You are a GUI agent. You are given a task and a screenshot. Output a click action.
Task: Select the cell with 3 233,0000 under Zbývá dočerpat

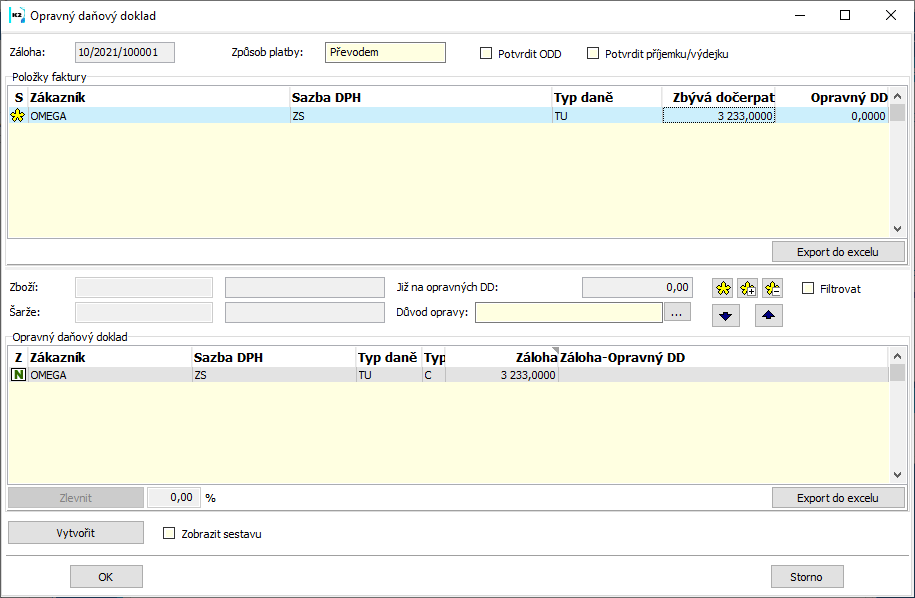(x=719, y=116)
